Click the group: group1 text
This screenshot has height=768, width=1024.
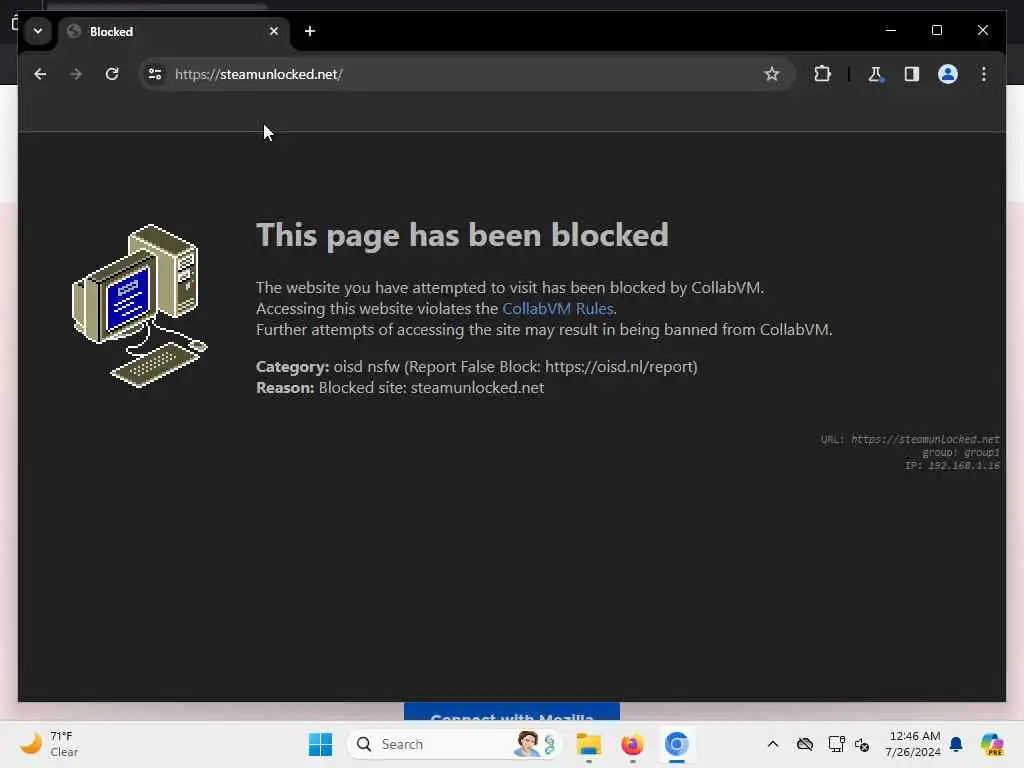[x=961, y=453]
